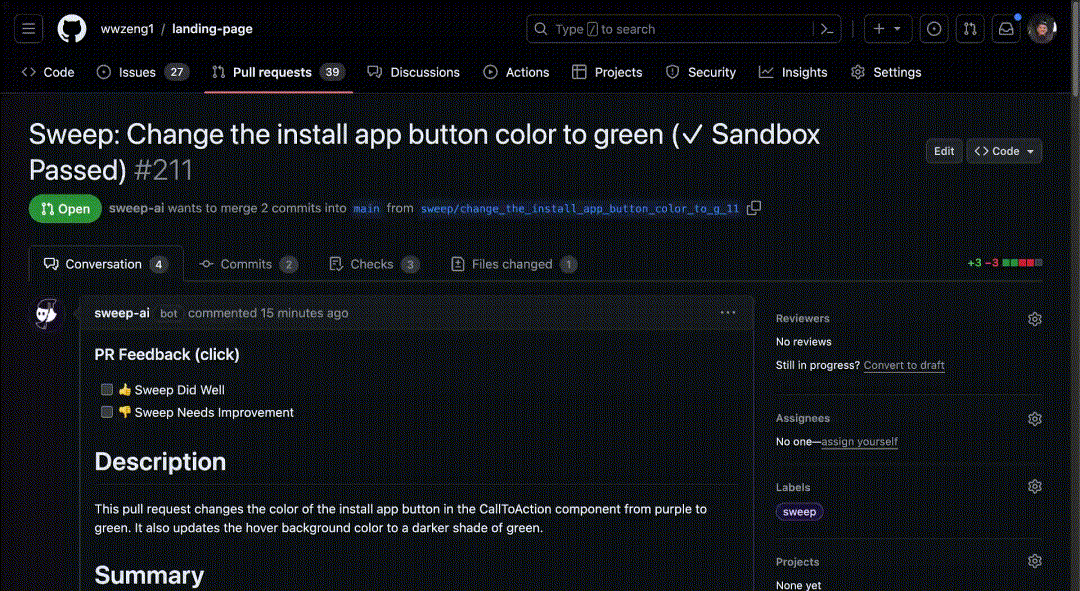Image resolution: width=1080 pixels, height=591 pixels.
Task: Click the −3 deletions count
Action: (x=992, y=263)
